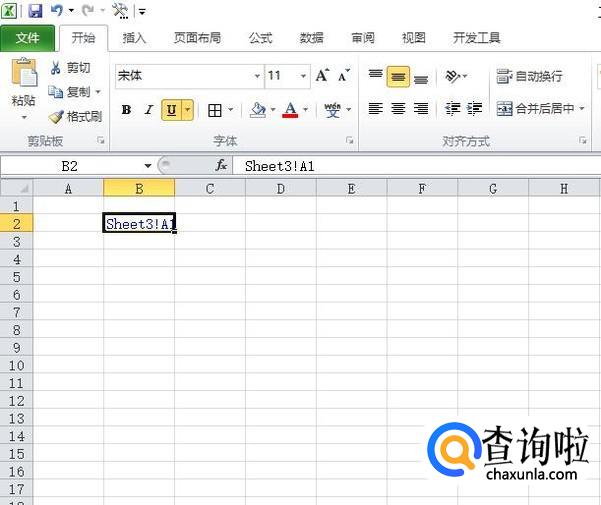Switch to the 公式 tab
601x505 pixels.
point(260,38)
